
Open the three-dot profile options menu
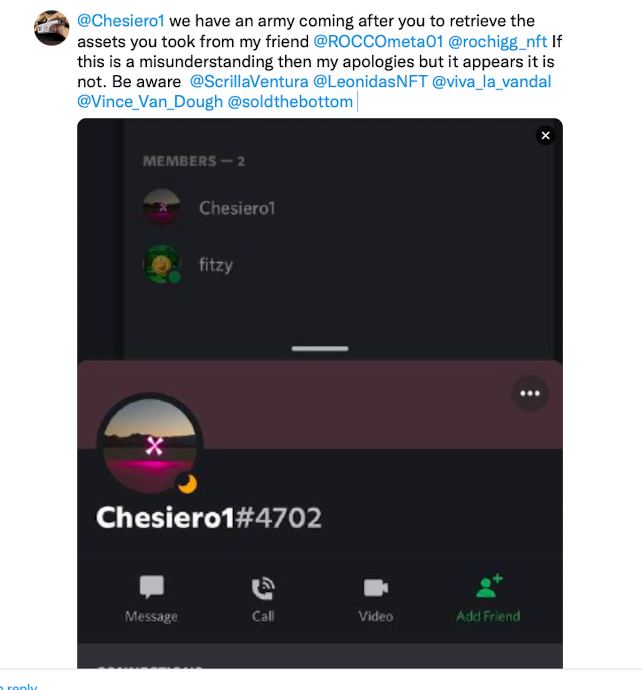tap(530, 393)
